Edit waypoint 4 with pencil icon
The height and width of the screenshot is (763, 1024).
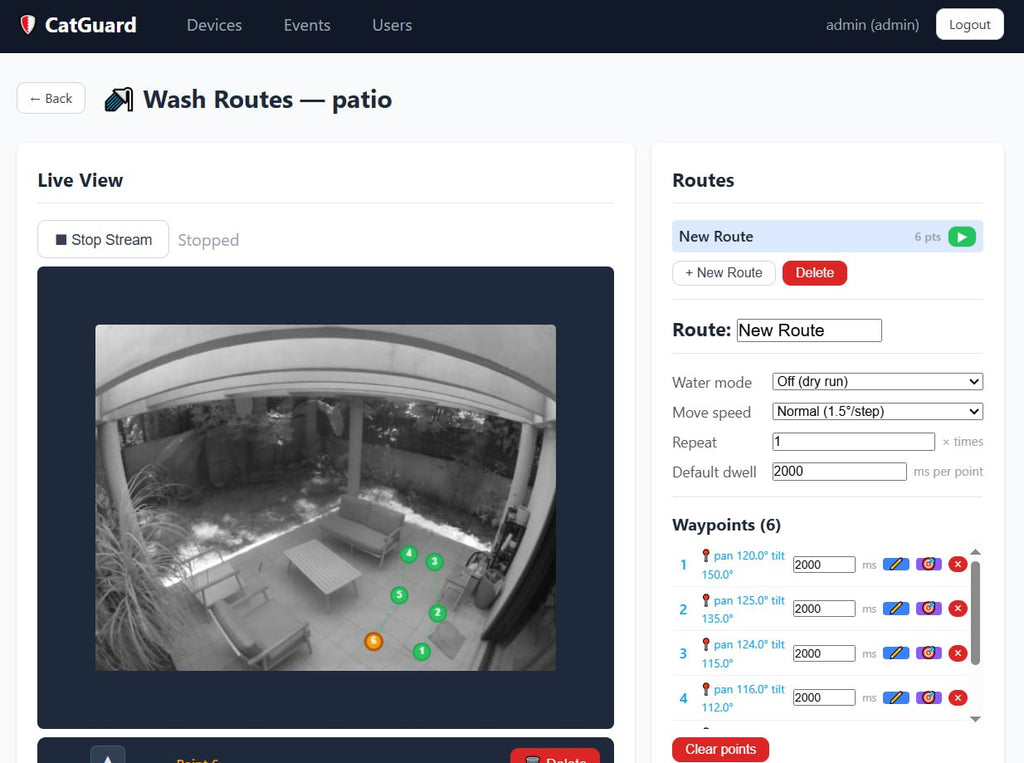pyautogui.click(x=896, y=698)
